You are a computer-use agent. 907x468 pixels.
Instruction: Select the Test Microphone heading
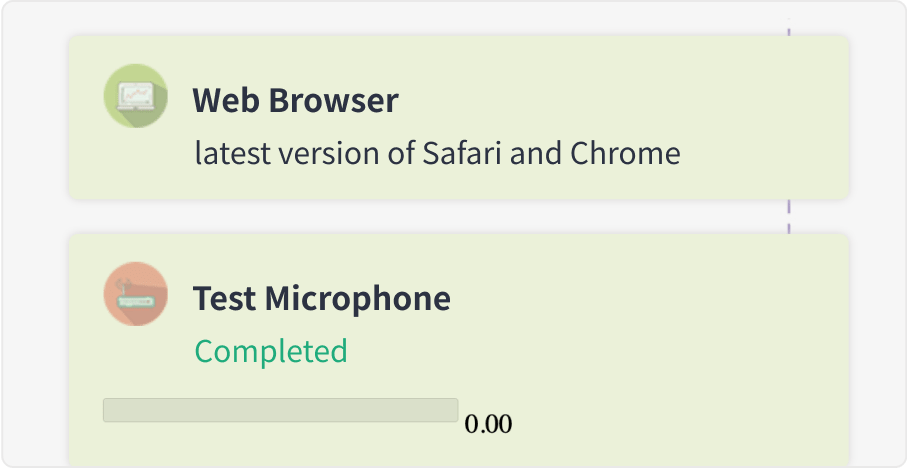click(322, 298)
